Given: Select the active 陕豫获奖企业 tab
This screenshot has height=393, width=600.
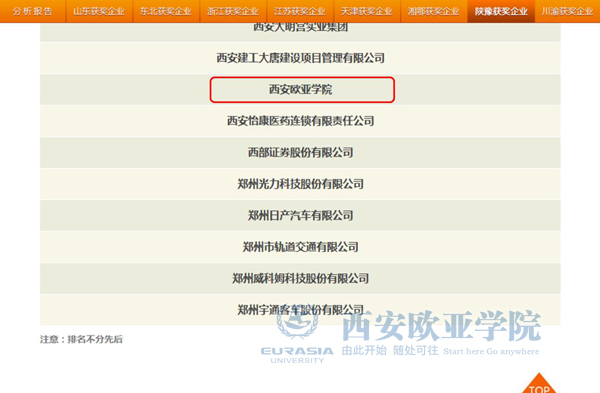Looking at the screenshot, I should 501,11.
